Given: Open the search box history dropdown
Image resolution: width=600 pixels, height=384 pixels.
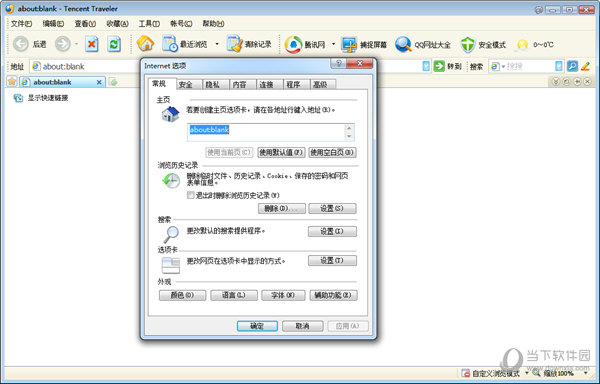Looking at the screenshot, I should pos(559,66).
